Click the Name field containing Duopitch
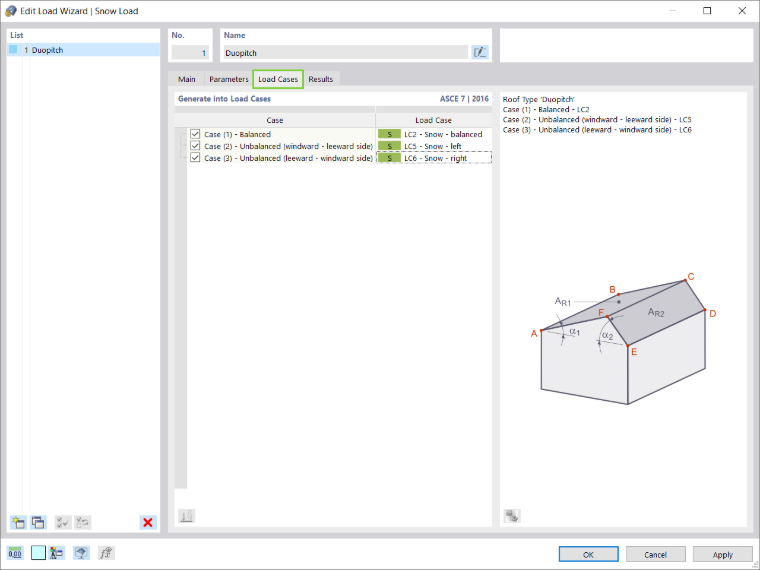Screen dimensions: 760x570 click(346, 52)
